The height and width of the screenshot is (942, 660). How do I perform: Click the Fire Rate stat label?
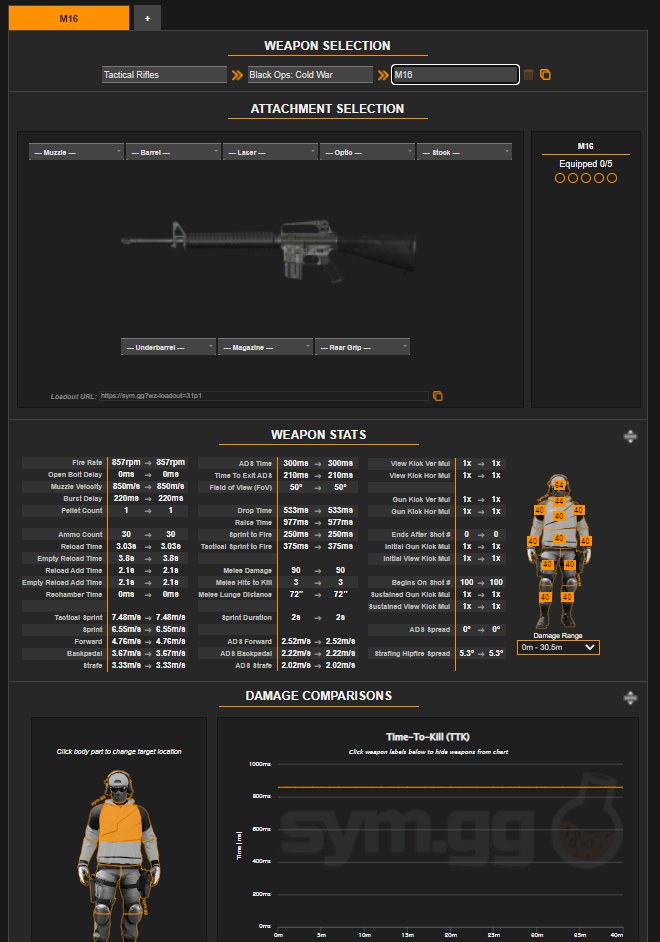[x=87, y=463]
